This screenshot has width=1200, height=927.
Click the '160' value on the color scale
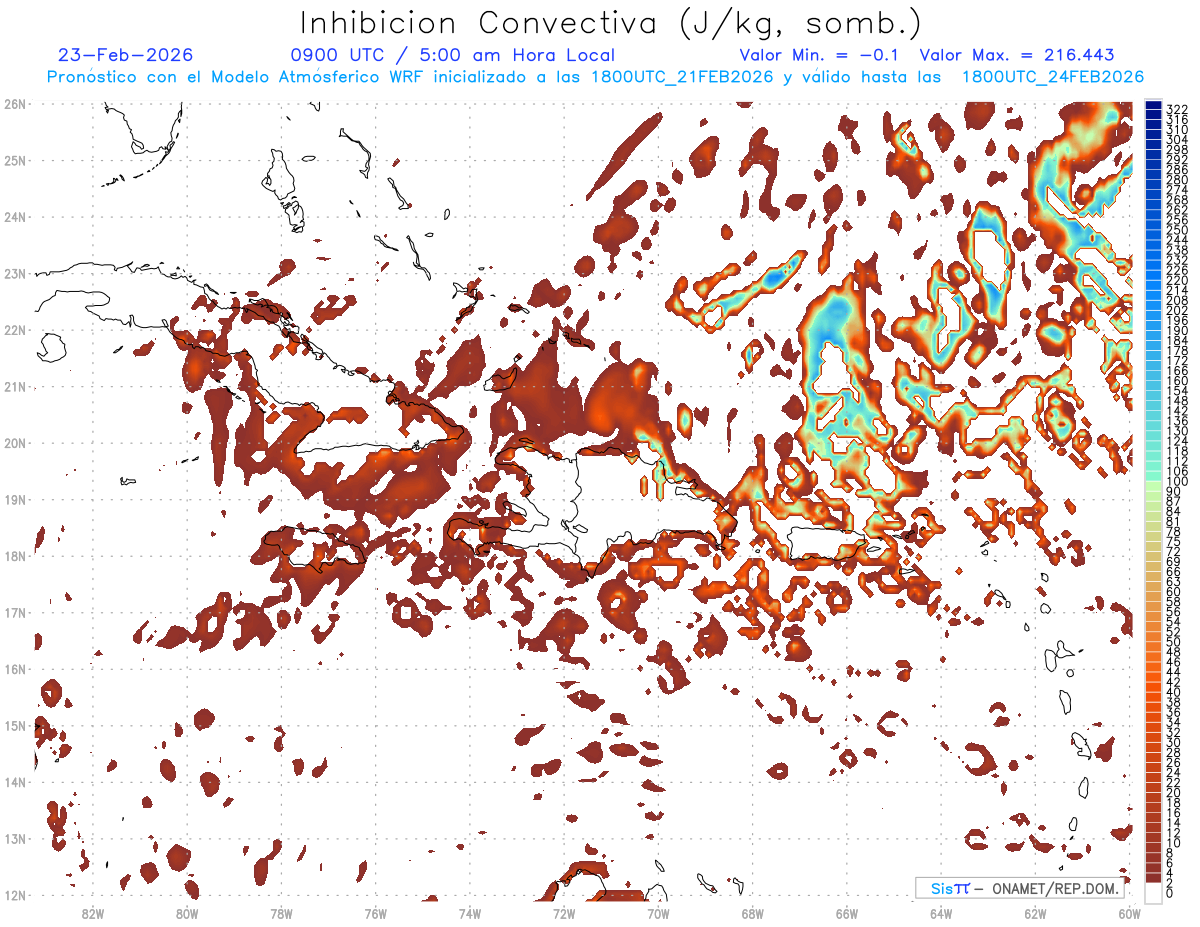[1176, 381]
